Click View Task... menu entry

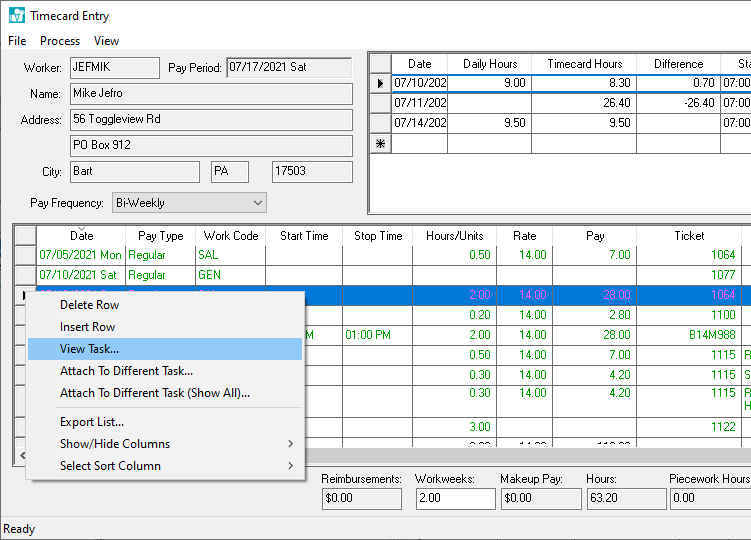pos(89,349)
